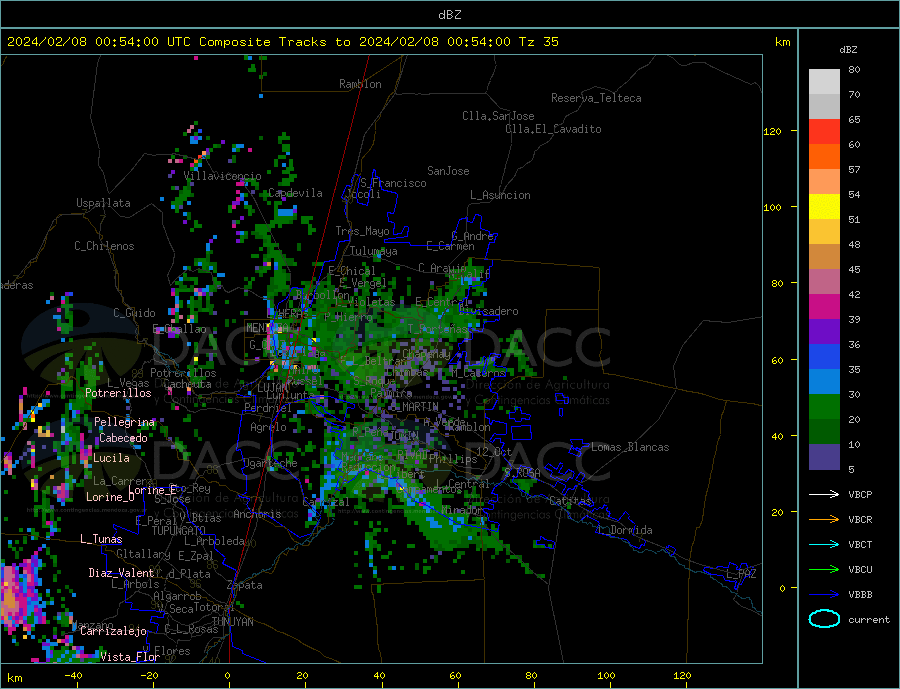Viewport: 900px width, 689px height.
Task: Click the 'Lomas_Blancas' map label
Action: [x=630, y=447]
